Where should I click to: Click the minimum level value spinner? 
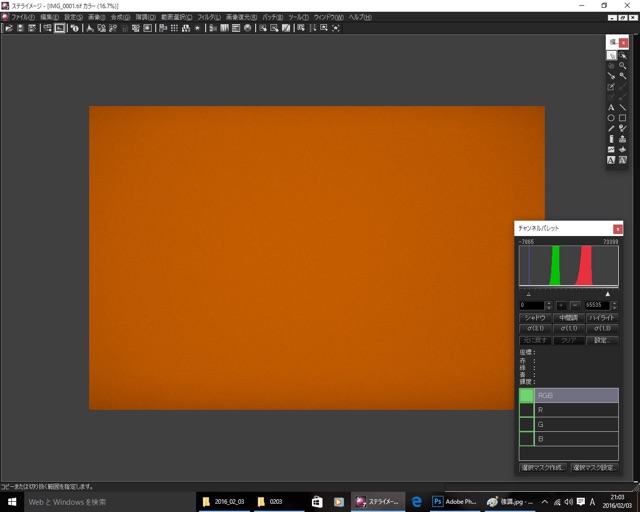[x=532, y=305]
